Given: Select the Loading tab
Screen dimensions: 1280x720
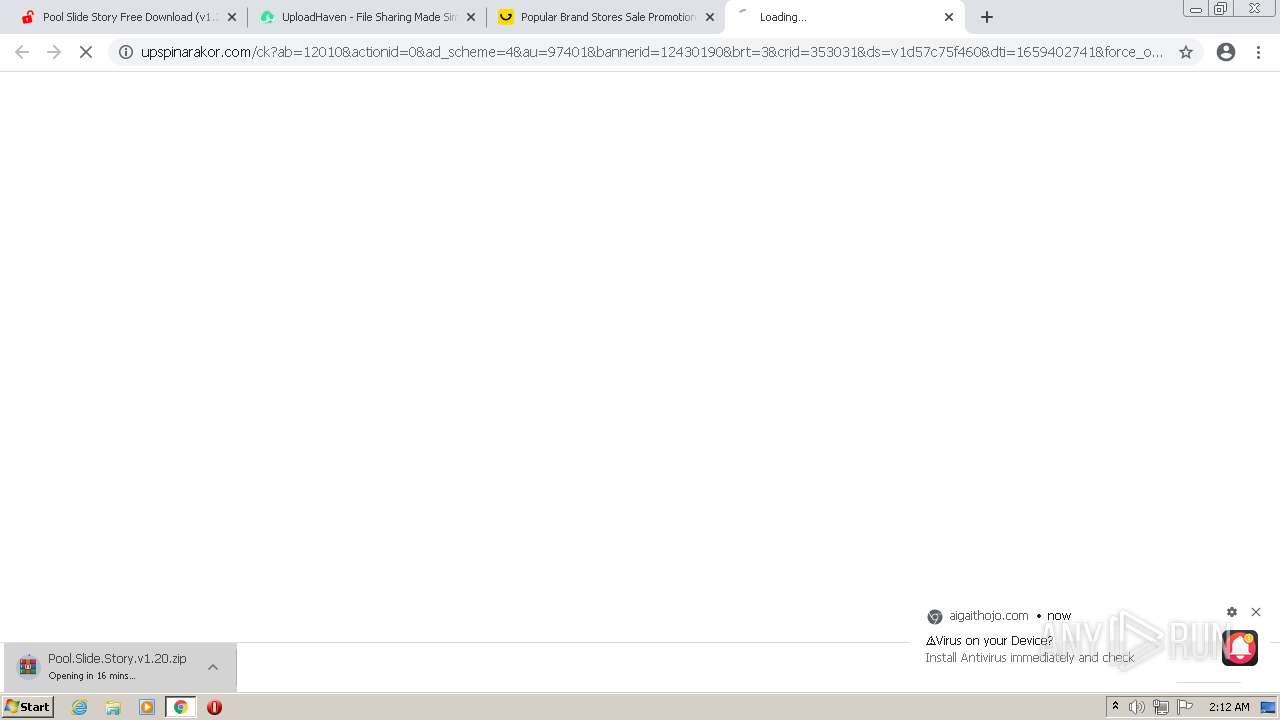Looking at the screenshot, I should [x=845, y=17].
